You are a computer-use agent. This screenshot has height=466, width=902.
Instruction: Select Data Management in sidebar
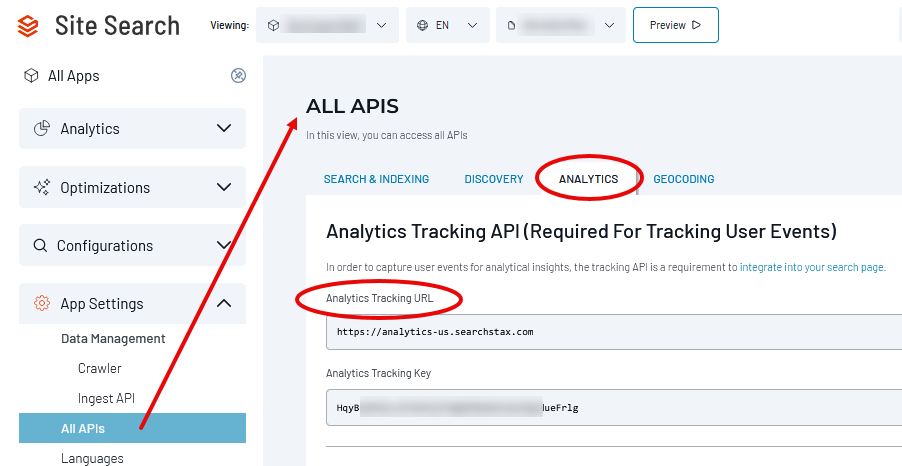113,339
